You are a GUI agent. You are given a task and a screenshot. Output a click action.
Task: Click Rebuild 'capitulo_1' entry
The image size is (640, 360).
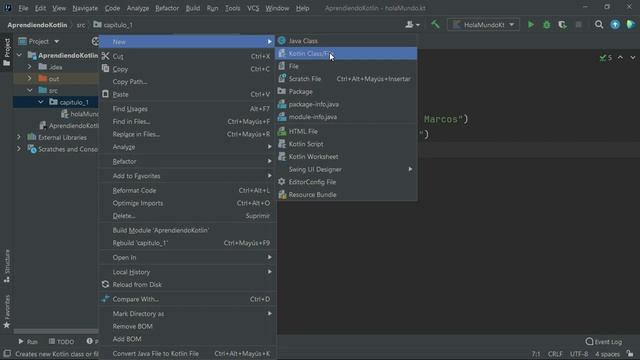coord(187,243)
